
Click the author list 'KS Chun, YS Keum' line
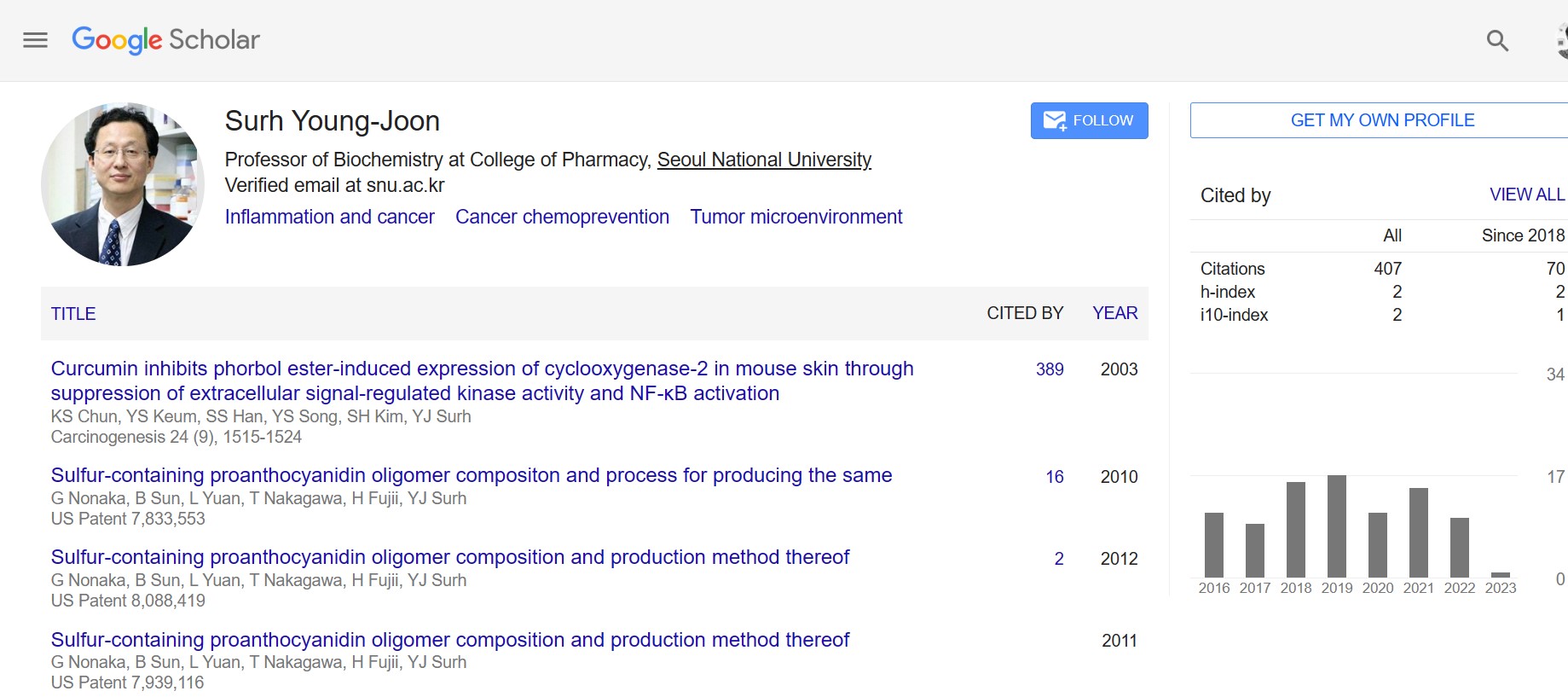pyautogui.click(x=261, y=416)
